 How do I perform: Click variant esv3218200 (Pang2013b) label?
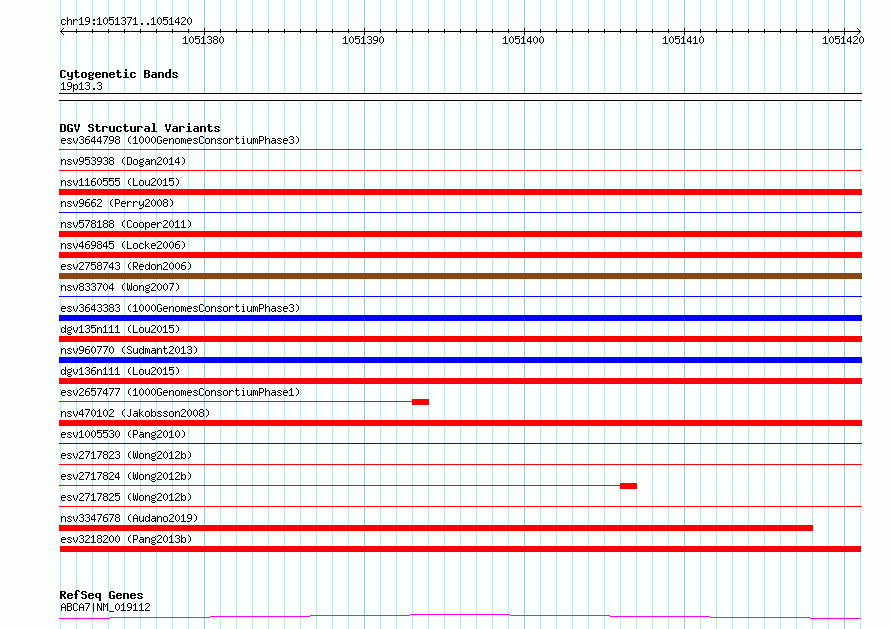[x=126, y=539]
